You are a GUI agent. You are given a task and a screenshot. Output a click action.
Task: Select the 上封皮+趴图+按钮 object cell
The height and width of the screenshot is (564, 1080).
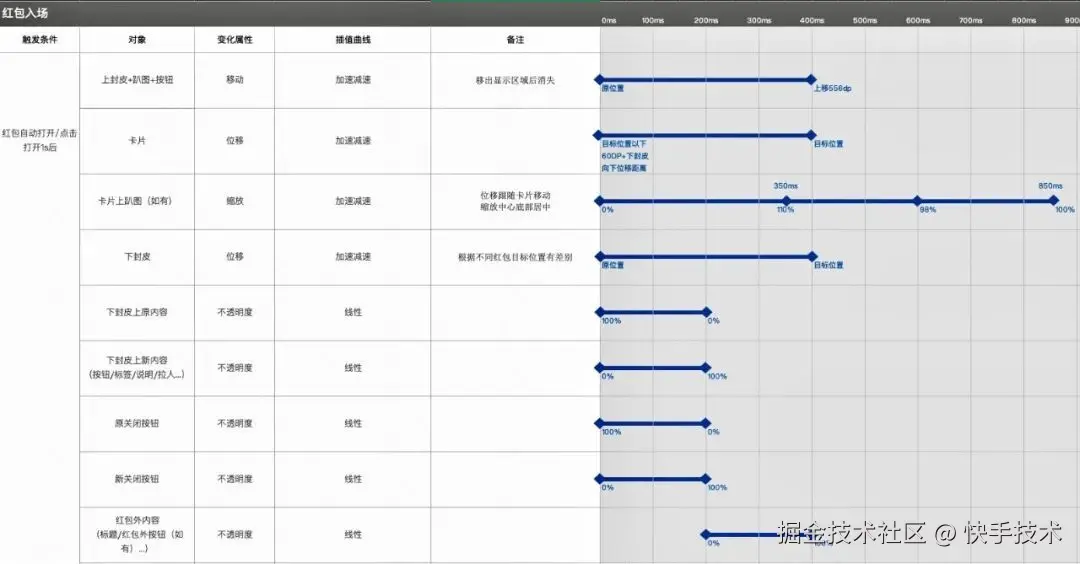point(137,80)
